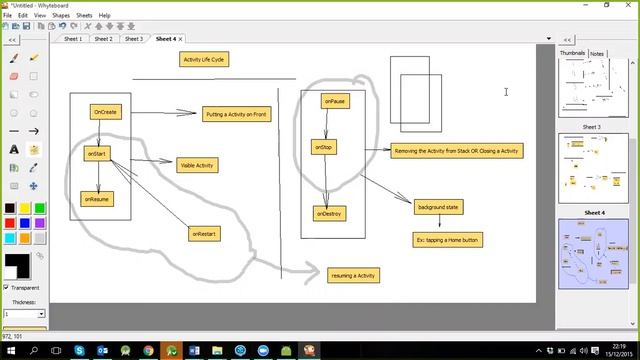Select the Circle shape tool

coord(14,113)
